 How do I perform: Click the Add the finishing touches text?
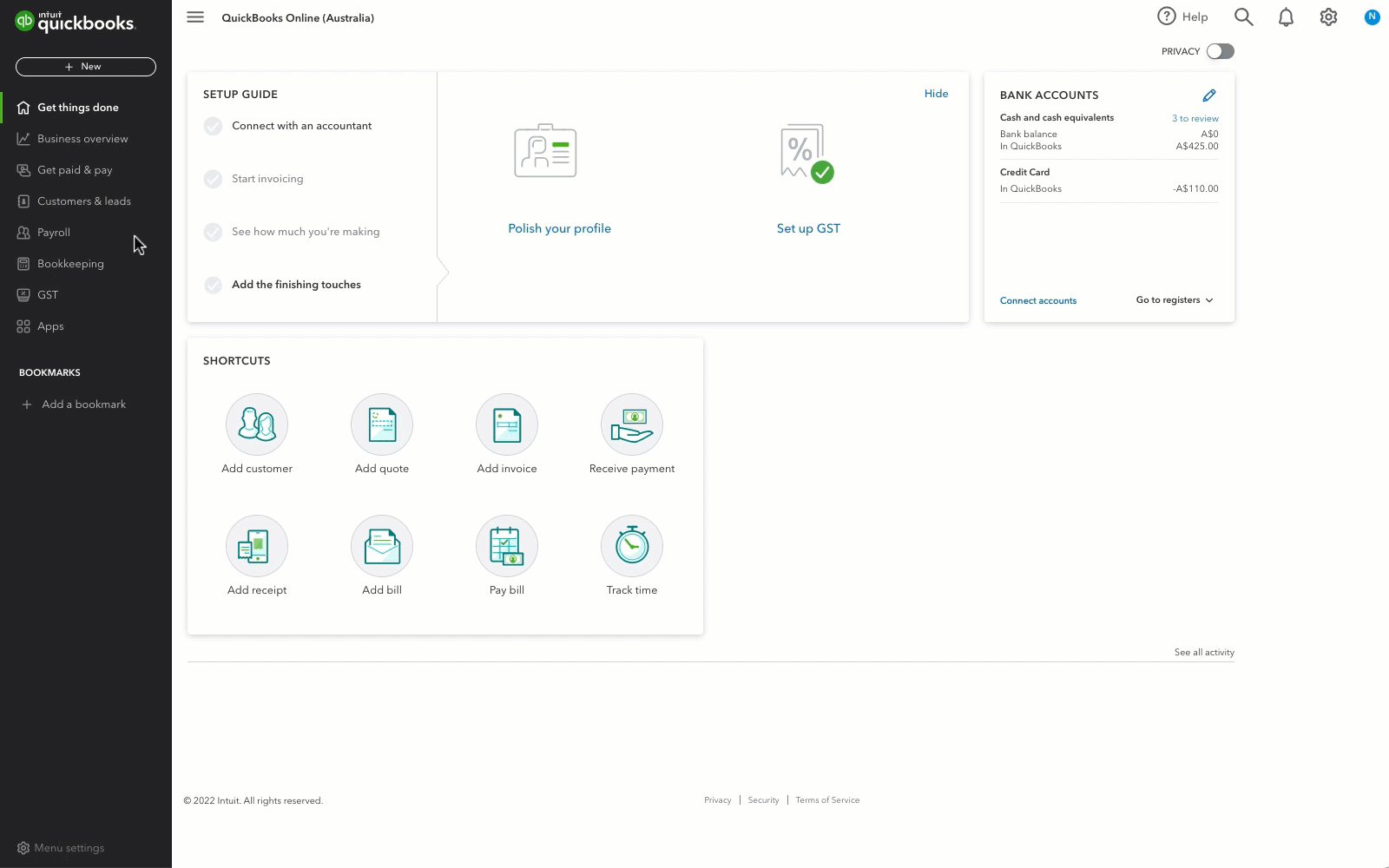296,285
